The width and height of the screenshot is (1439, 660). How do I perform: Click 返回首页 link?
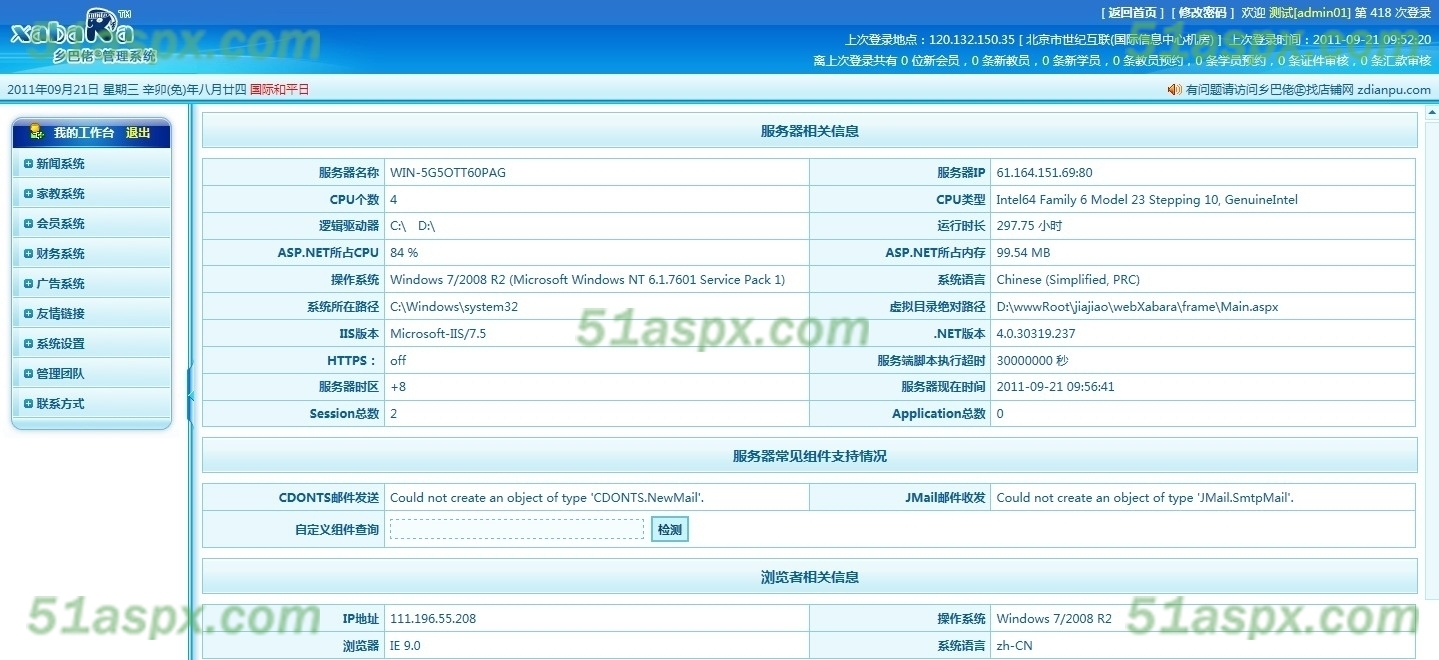[x=1133, y=13]
